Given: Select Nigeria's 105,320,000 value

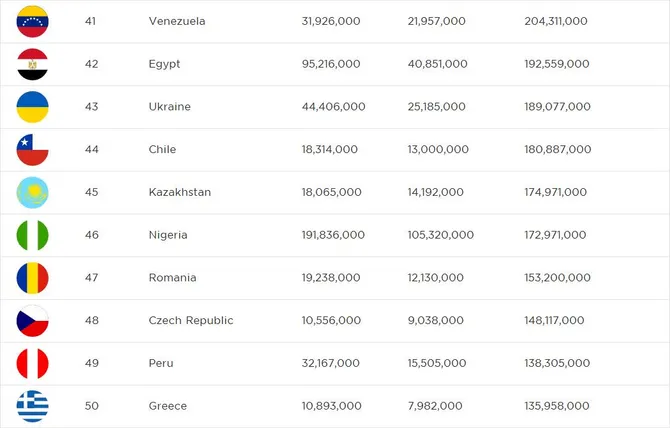Looking at the screenshot, I should 441,235.
